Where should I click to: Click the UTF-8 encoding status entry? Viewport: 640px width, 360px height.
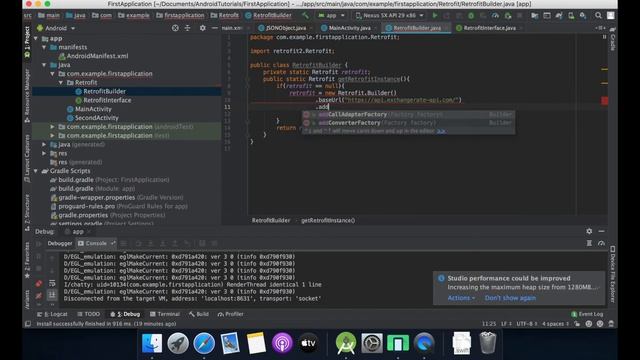point(527,324)
